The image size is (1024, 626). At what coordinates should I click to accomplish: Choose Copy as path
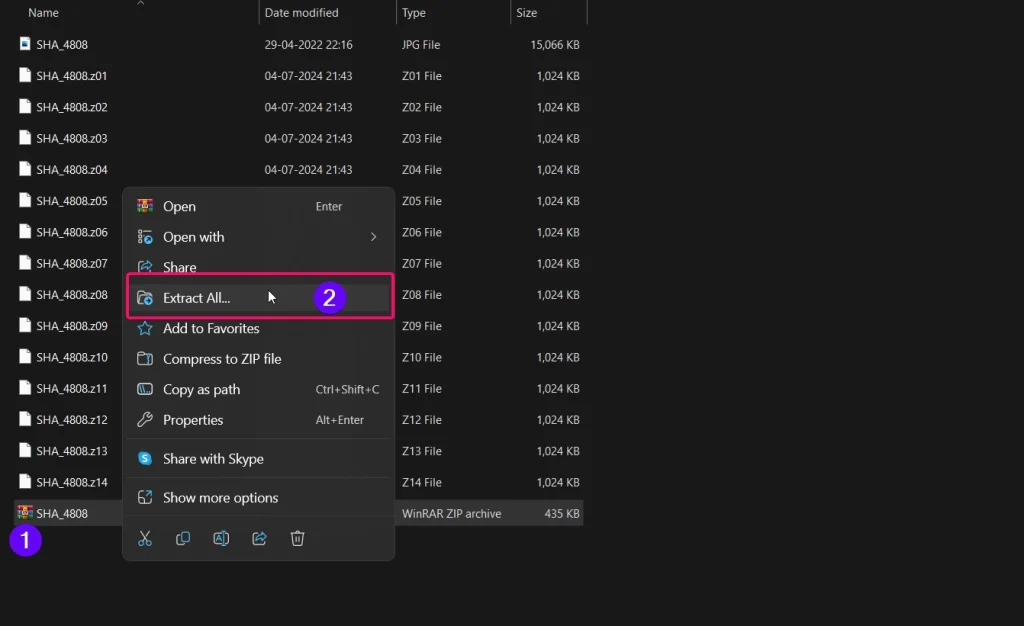coord(259,390)
